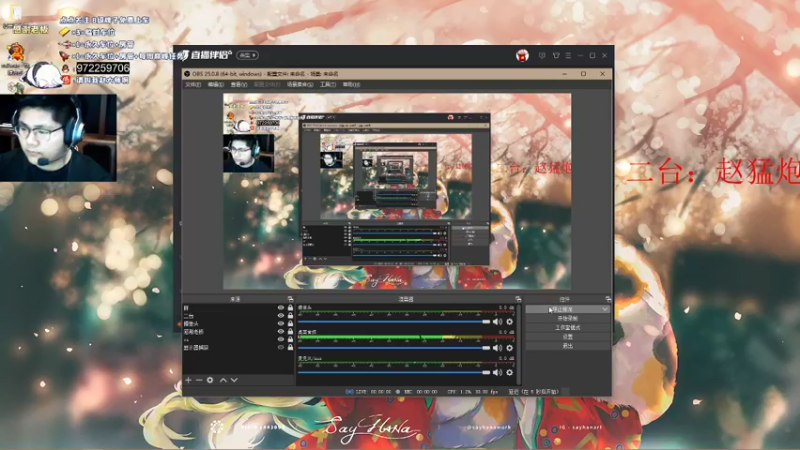Click the 退出 exit button in controls

[x=568, y=346]
